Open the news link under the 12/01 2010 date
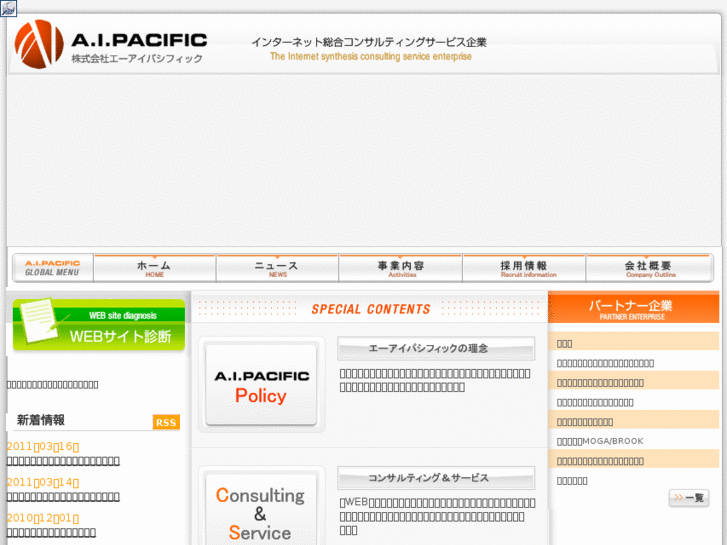The image size is (727, 545). [x=51, y=532]
